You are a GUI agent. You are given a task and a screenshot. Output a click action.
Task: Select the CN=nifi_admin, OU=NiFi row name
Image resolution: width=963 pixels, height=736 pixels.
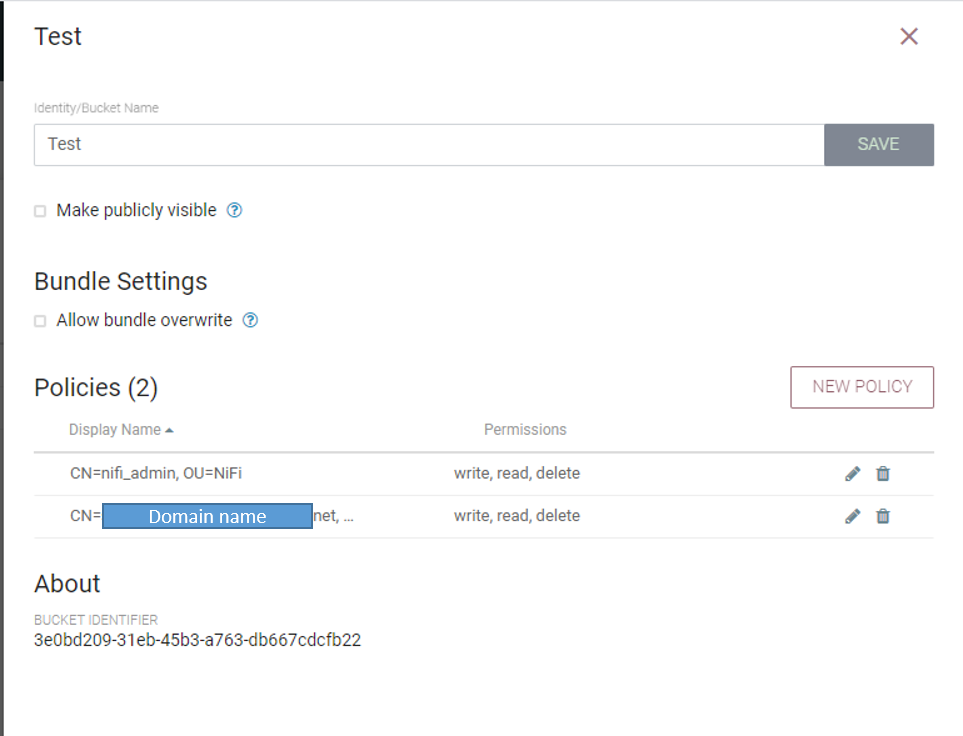[156, 473]
